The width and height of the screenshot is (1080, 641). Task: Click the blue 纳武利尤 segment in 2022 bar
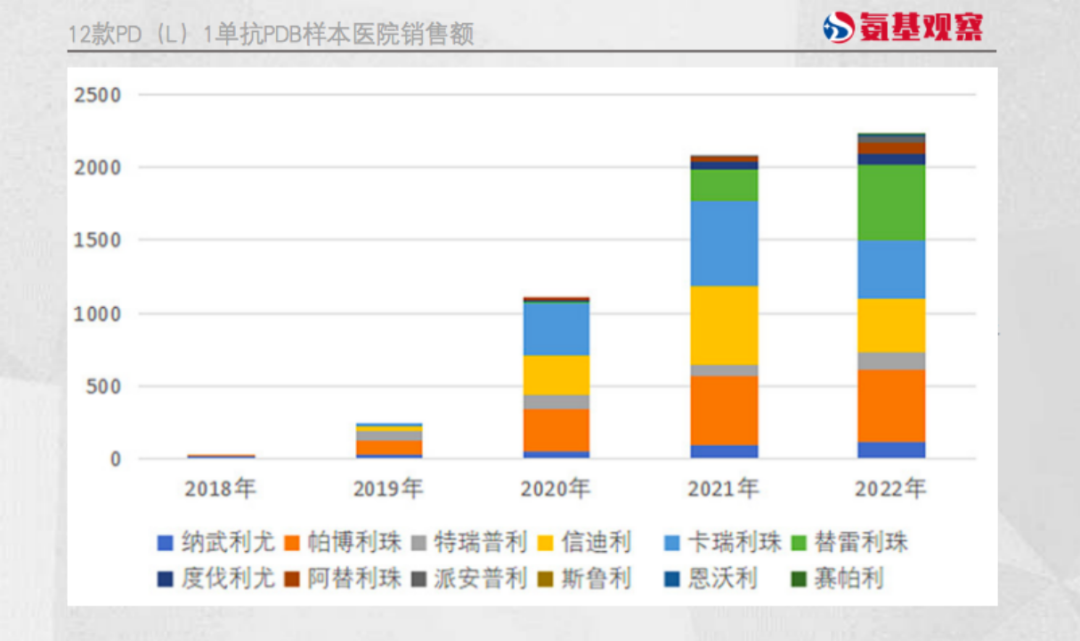tap(891, 450)
